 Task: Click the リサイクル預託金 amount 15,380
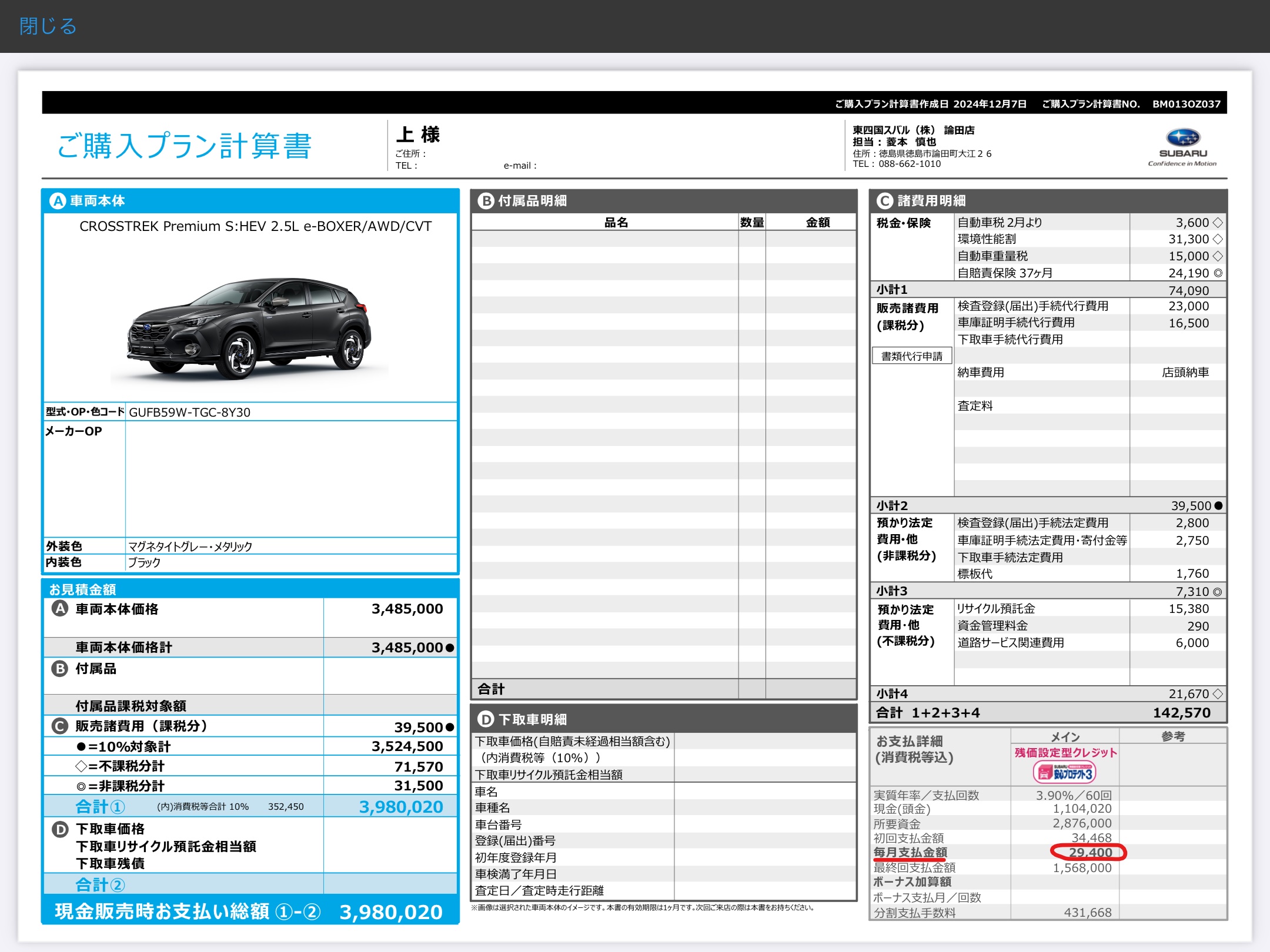click(1189, 609)
